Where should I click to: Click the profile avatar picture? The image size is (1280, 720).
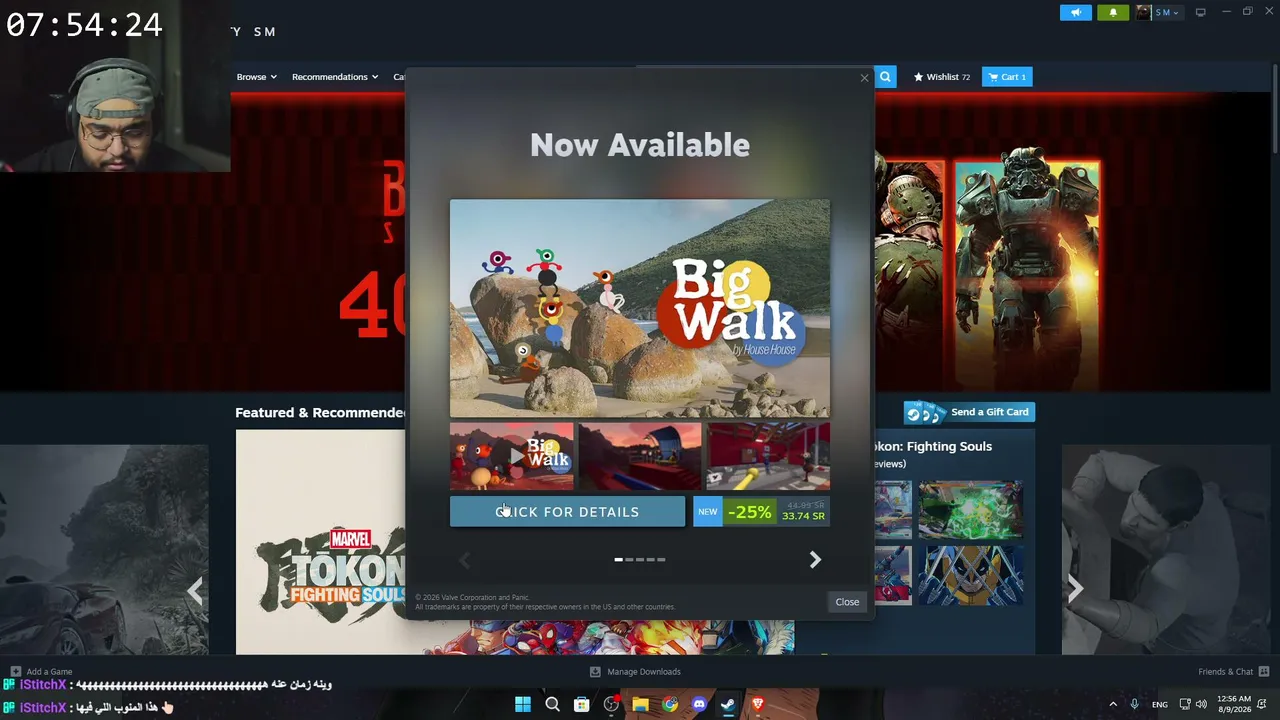pyautogui.click(x=1143, y=13)
